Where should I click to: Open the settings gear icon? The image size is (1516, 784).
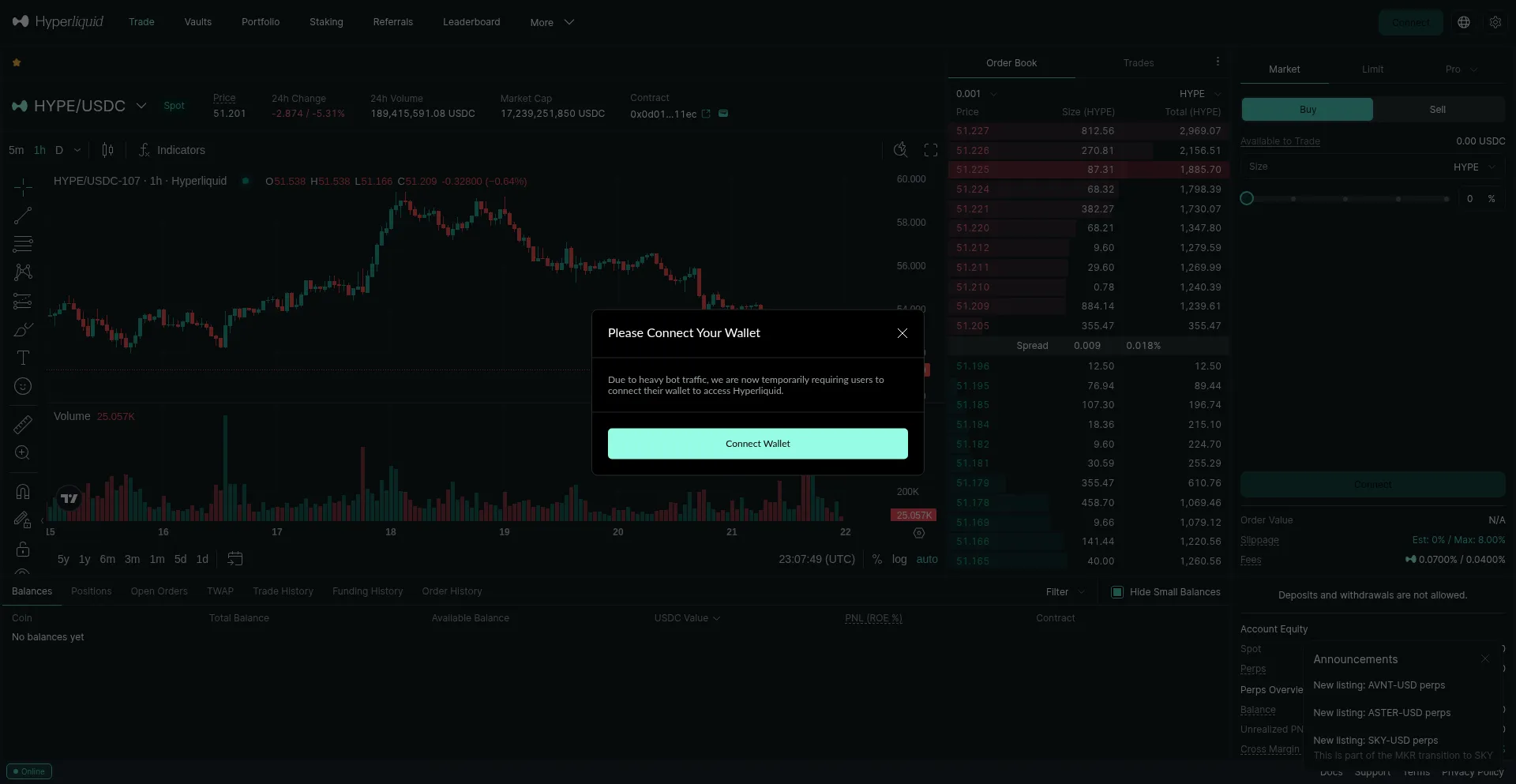point(1495,22)
